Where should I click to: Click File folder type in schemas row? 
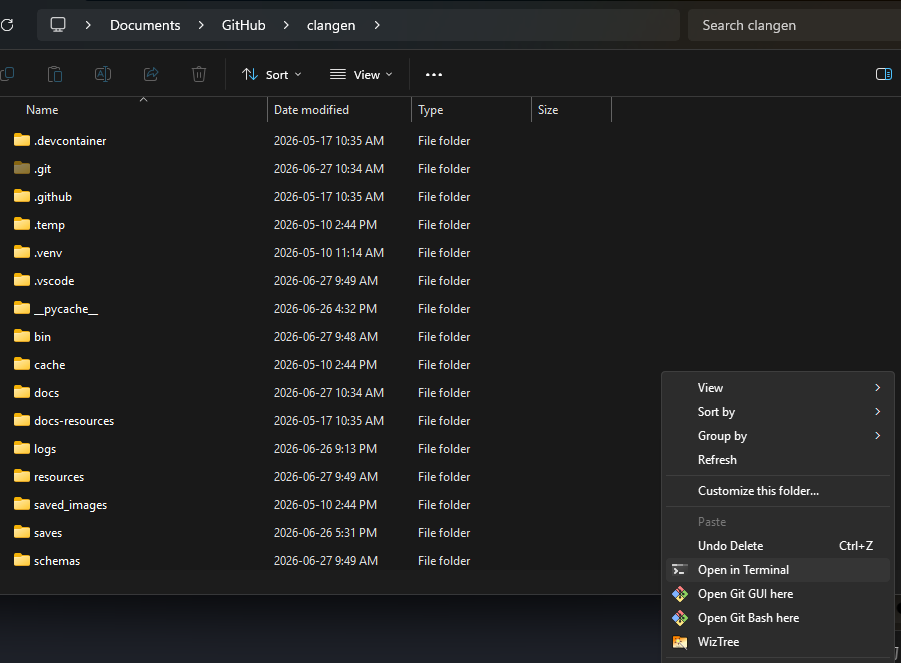(444, 560)
